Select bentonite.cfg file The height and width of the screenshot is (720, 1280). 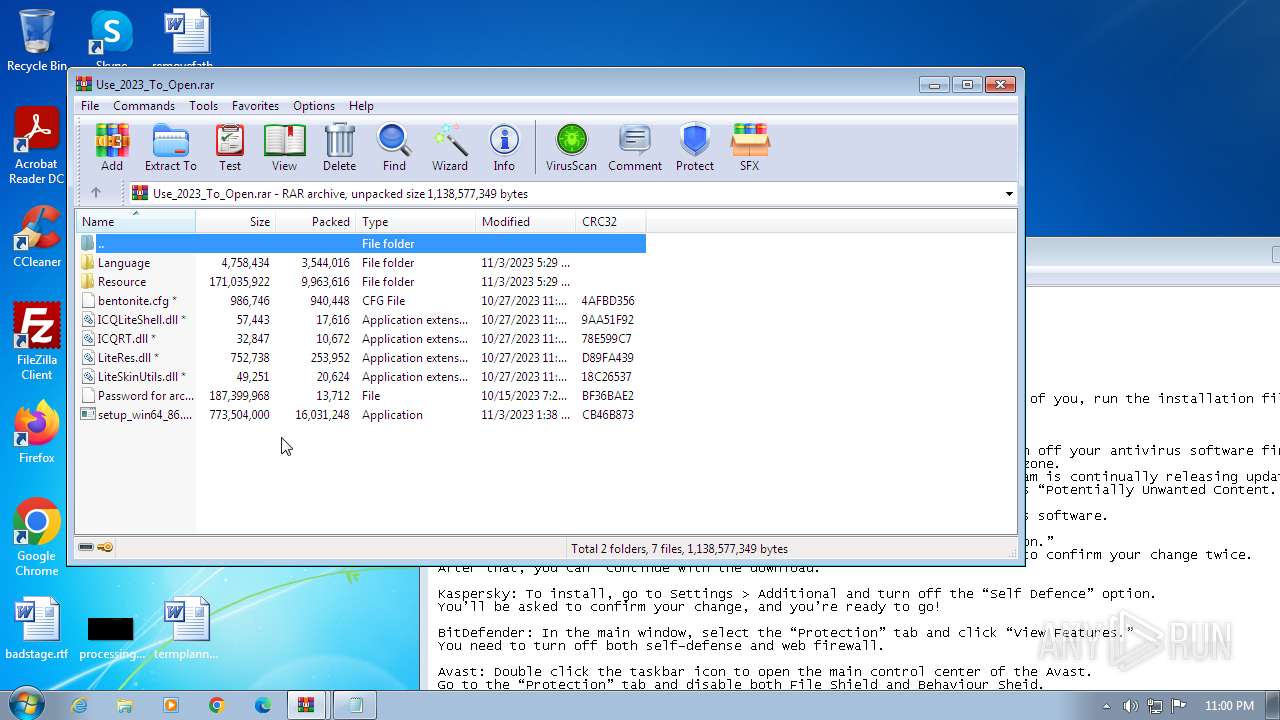[x=361, y=301]
